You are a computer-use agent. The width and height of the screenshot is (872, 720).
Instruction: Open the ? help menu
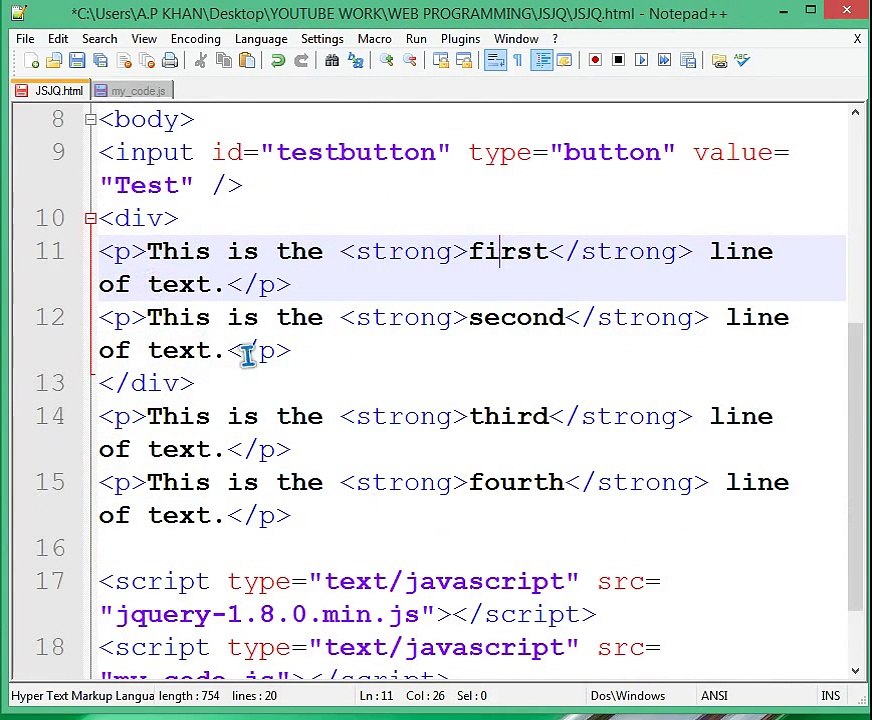[555, 38]
